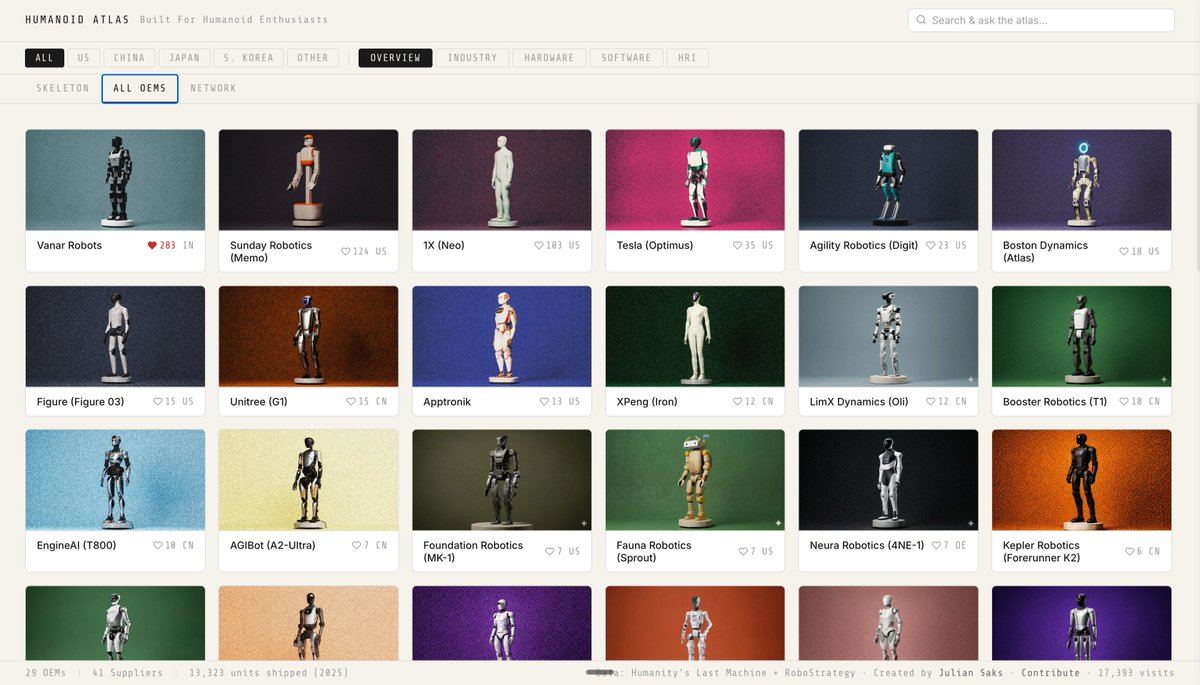Like Vanar Robots with the red heart
The height and width of the screenshot is (685, 1200).
[x=153, y=245]
